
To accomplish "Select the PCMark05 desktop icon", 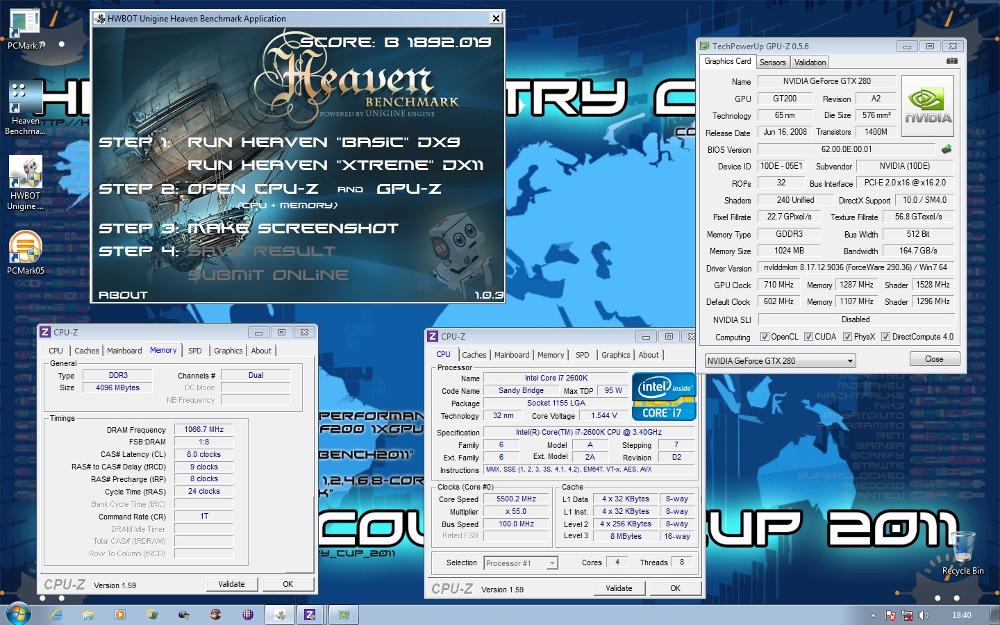I will tap(25, 253).
